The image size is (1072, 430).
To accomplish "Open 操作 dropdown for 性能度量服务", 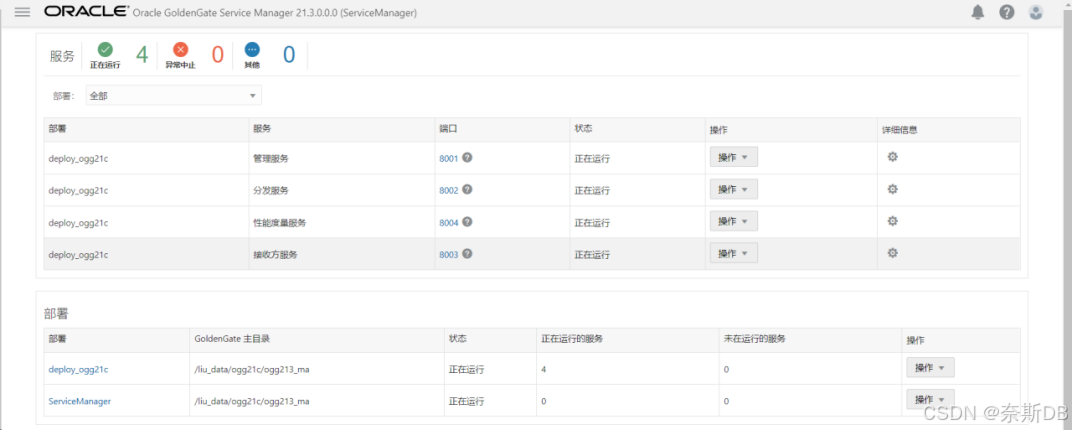I will point(734,221).
